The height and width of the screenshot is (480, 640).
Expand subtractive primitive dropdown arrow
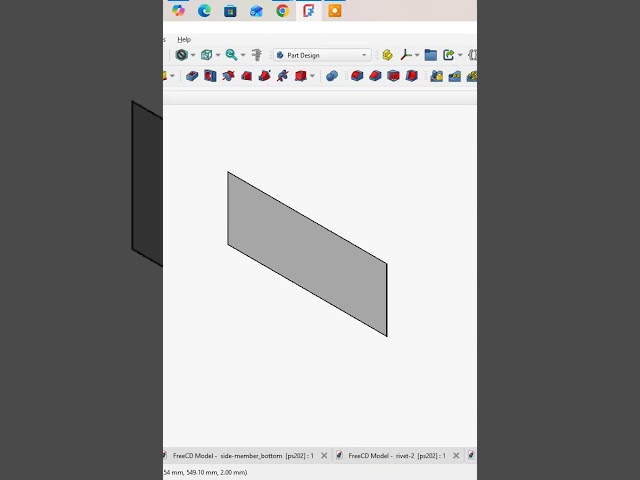312,76
